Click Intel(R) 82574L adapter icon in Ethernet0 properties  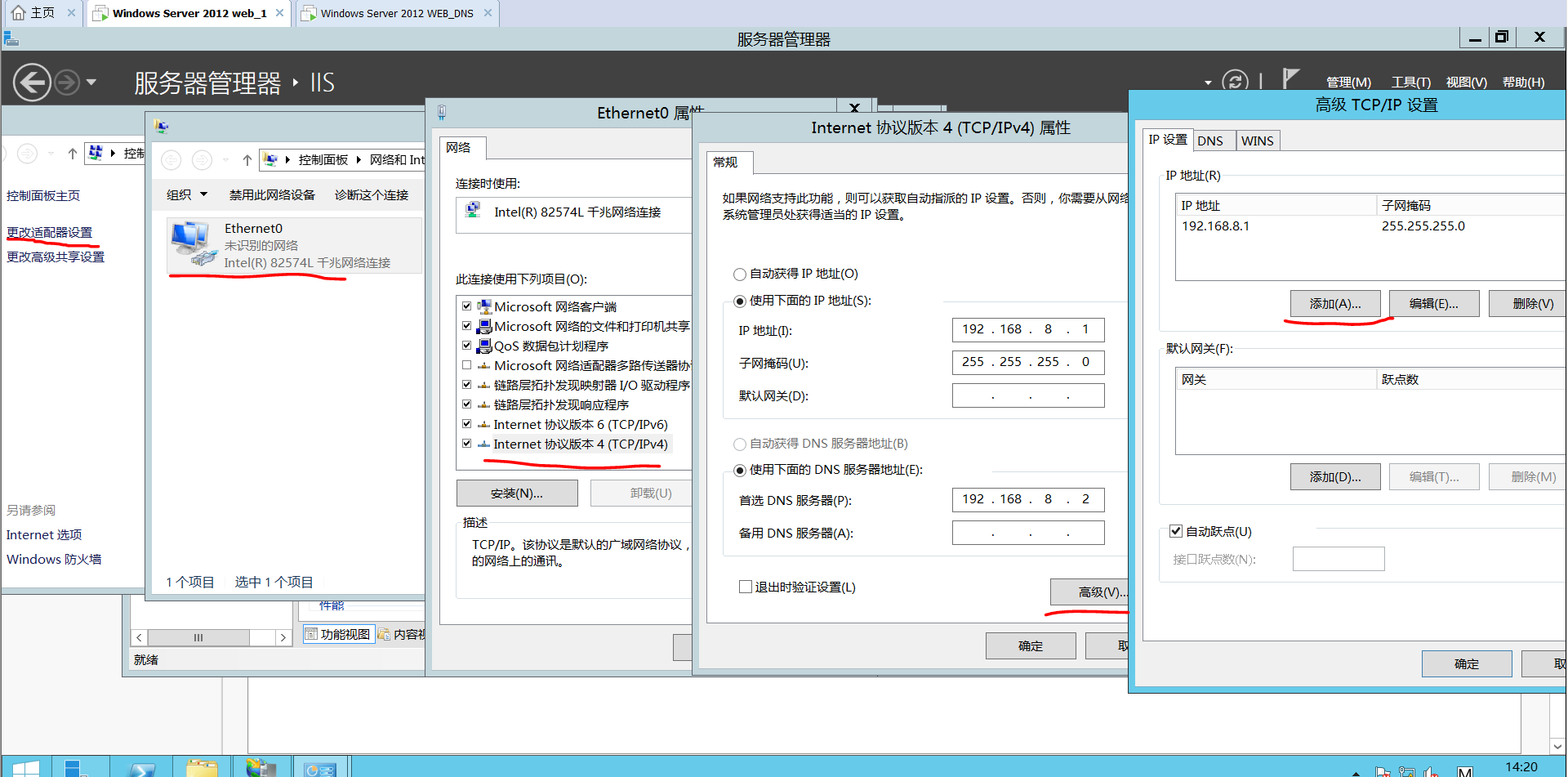point(472,211)
